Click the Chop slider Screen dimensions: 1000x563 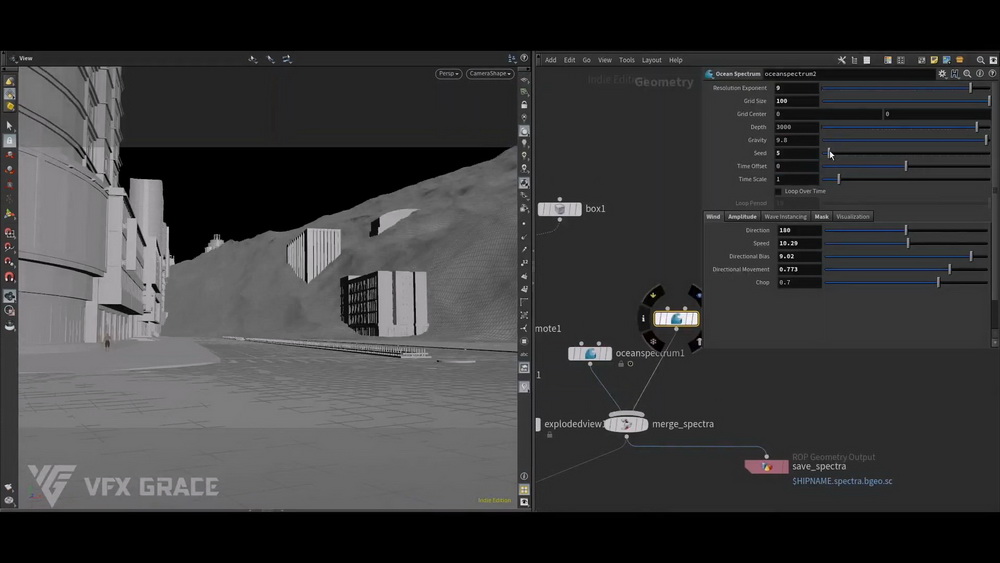(x=906, y=282)
